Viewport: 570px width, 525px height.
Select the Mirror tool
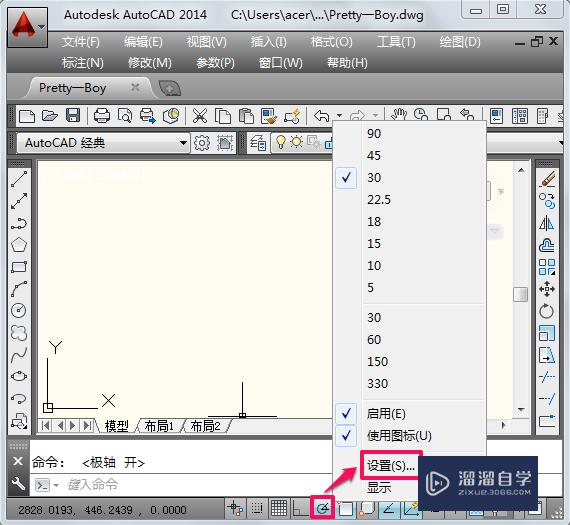pos(547,223)
